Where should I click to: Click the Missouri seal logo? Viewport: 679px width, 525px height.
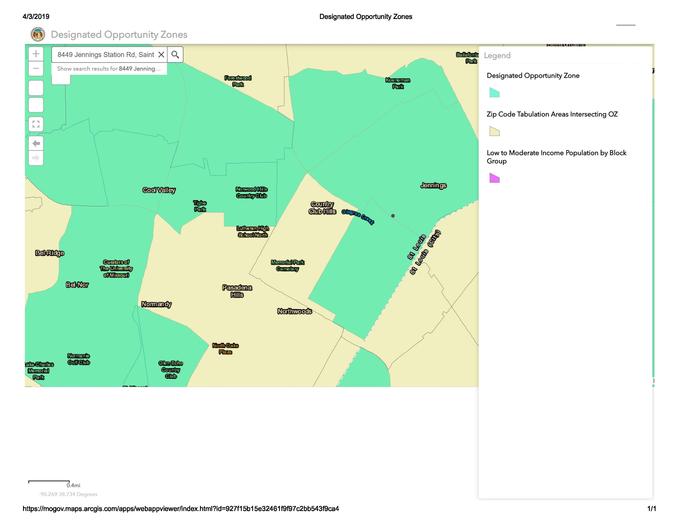38,34
